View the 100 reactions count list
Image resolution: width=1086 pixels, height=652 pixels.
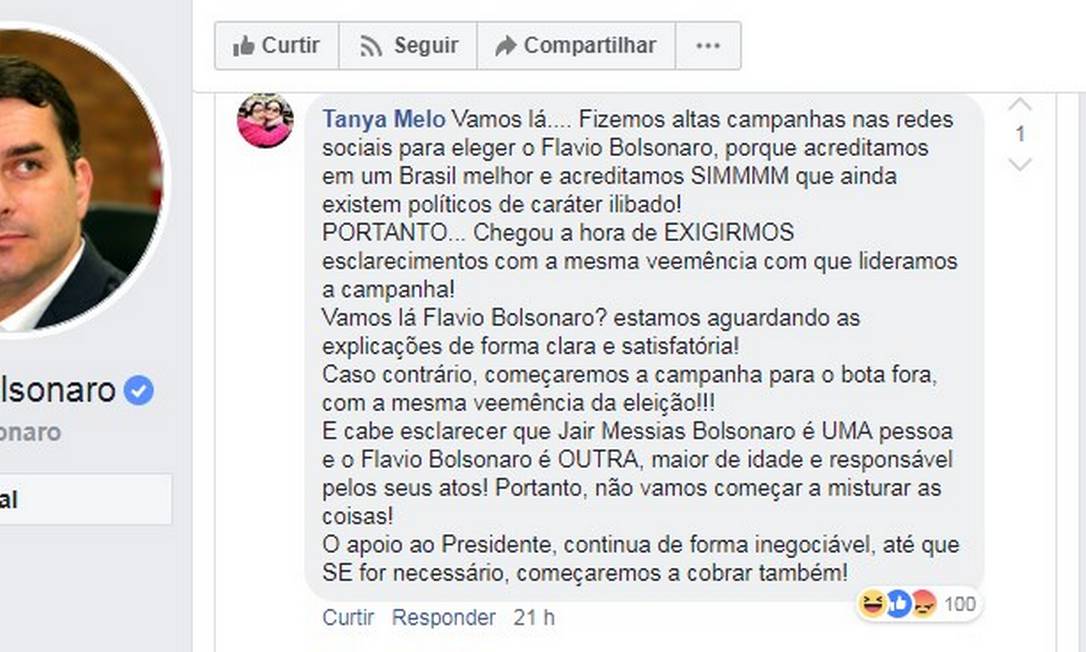(959, 603)
